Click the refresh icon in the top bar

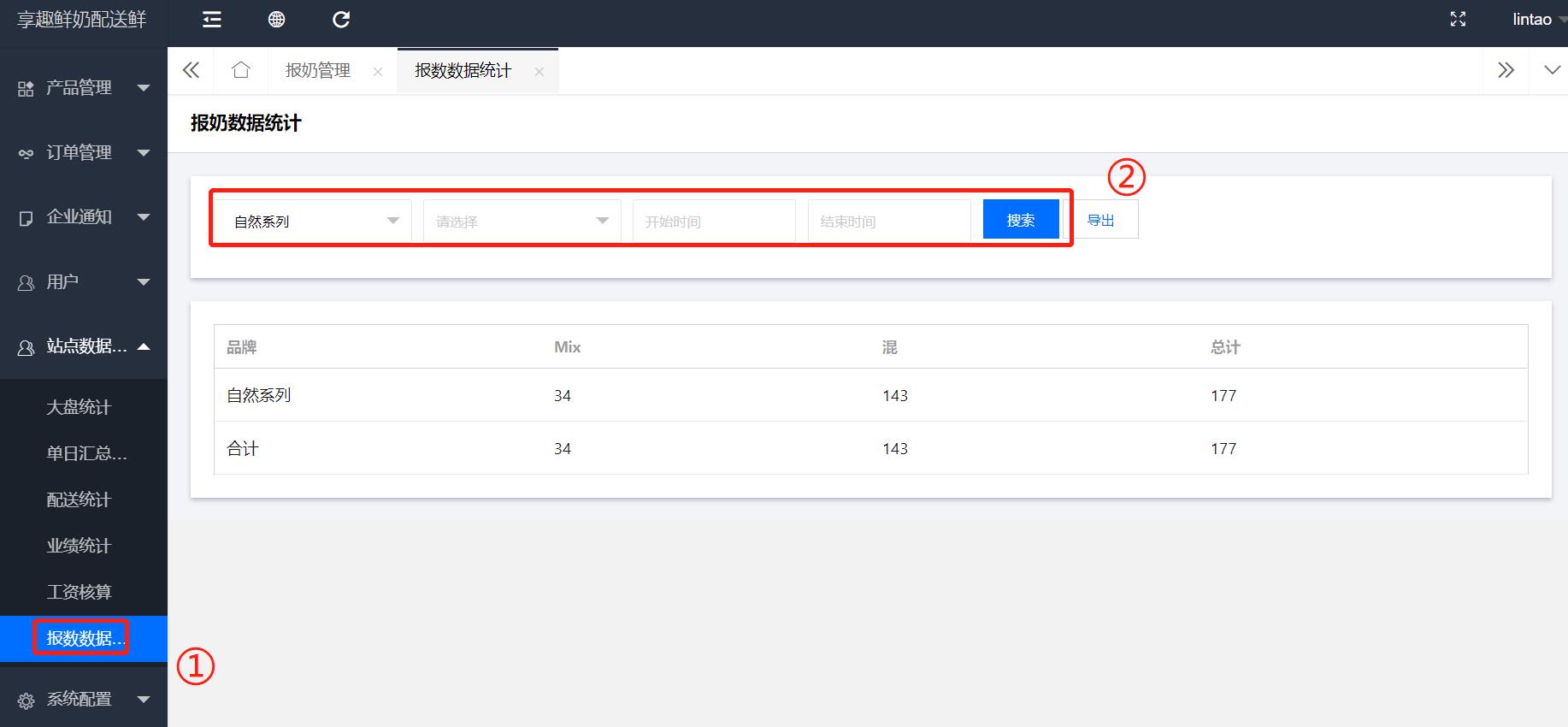coord(341,20)
